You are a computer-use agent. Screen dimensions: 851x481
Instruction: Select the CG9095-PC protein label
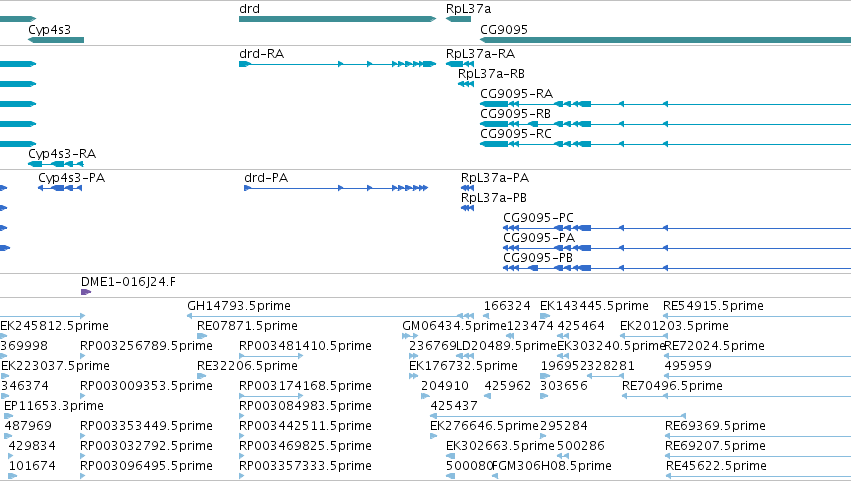[x=538, y=218]
